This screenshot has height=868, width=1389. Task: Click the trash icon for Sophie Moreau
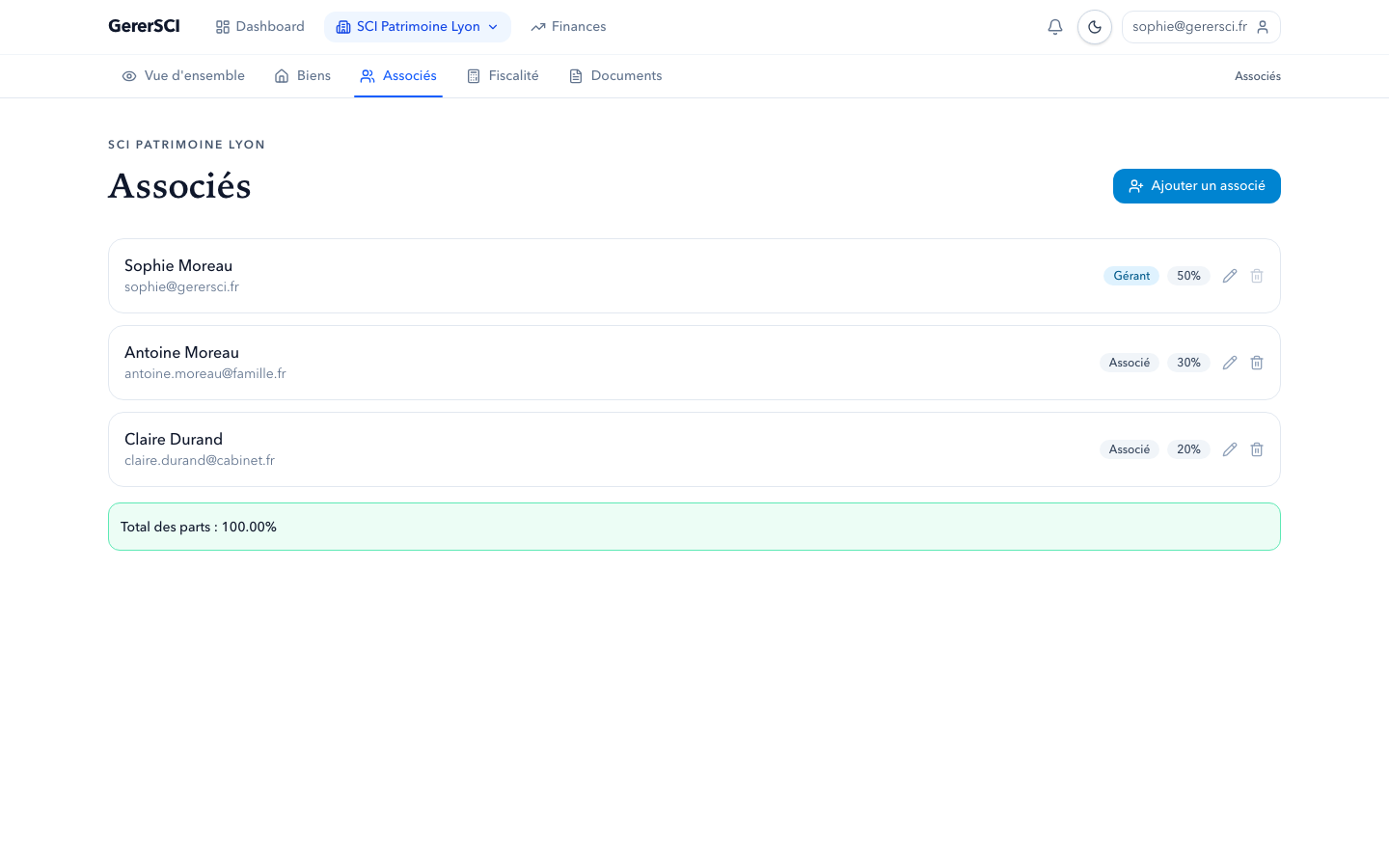click(1257, 276)
